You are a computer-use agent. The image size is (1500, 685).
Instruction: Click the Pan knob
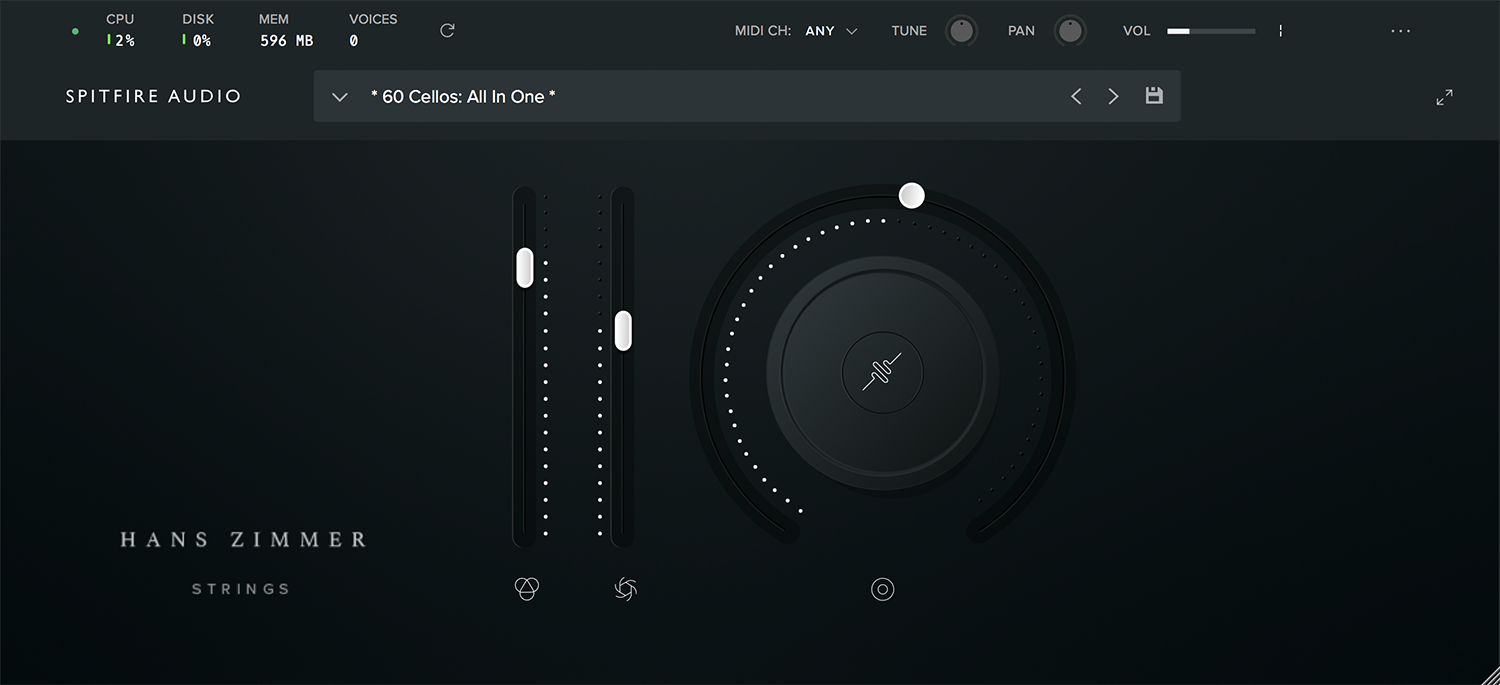point(1070,31)
